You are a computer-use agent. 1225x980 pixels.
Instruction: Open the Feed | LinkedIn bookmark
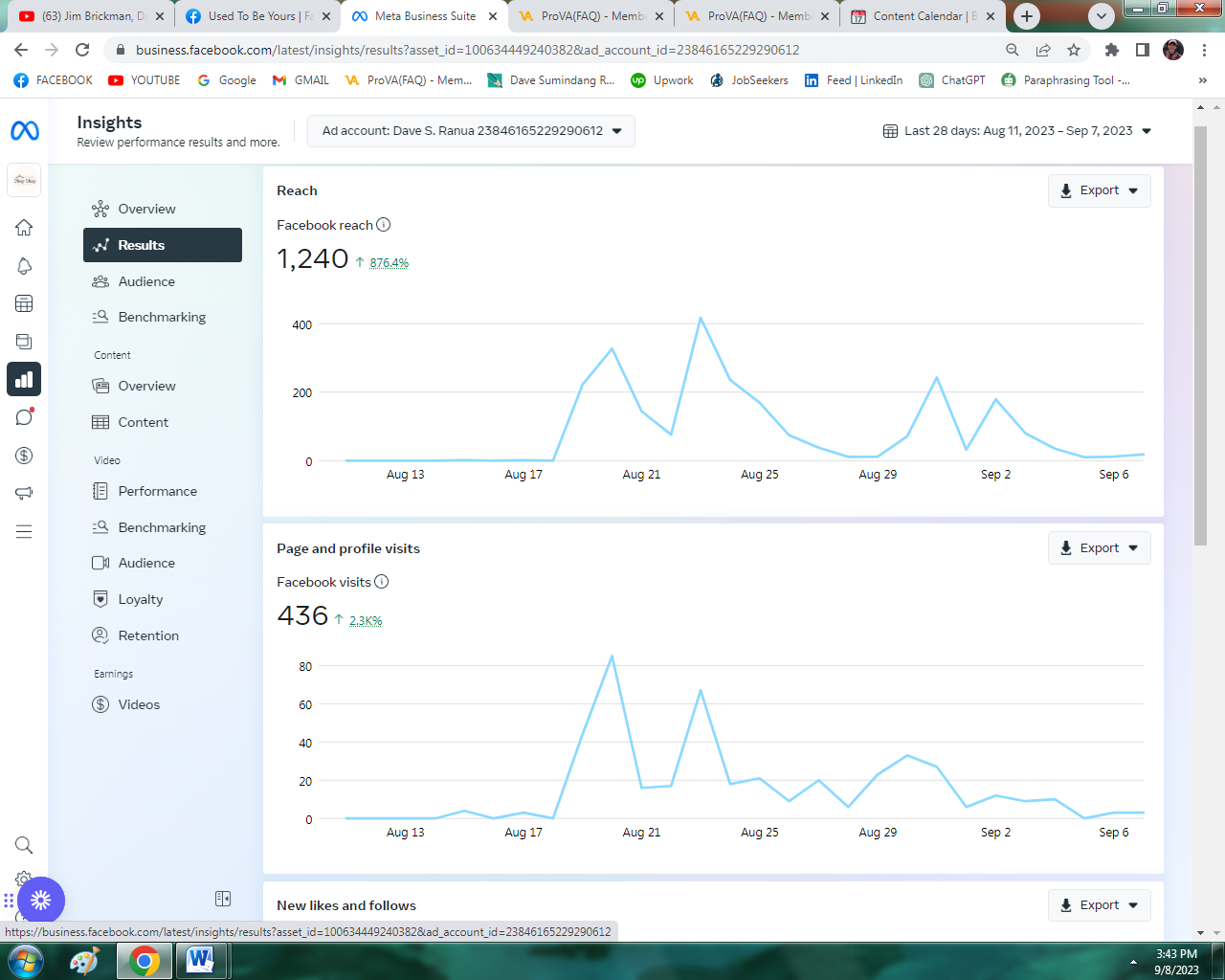[854, 80]
